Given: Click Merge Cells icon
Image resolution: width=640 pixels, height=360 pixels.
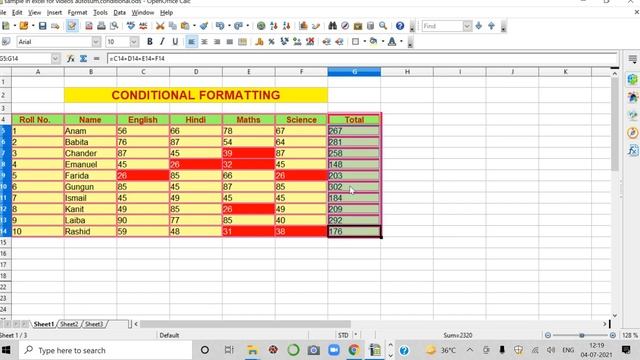Looking at the screenshot, I should click(x=242, y=42).
